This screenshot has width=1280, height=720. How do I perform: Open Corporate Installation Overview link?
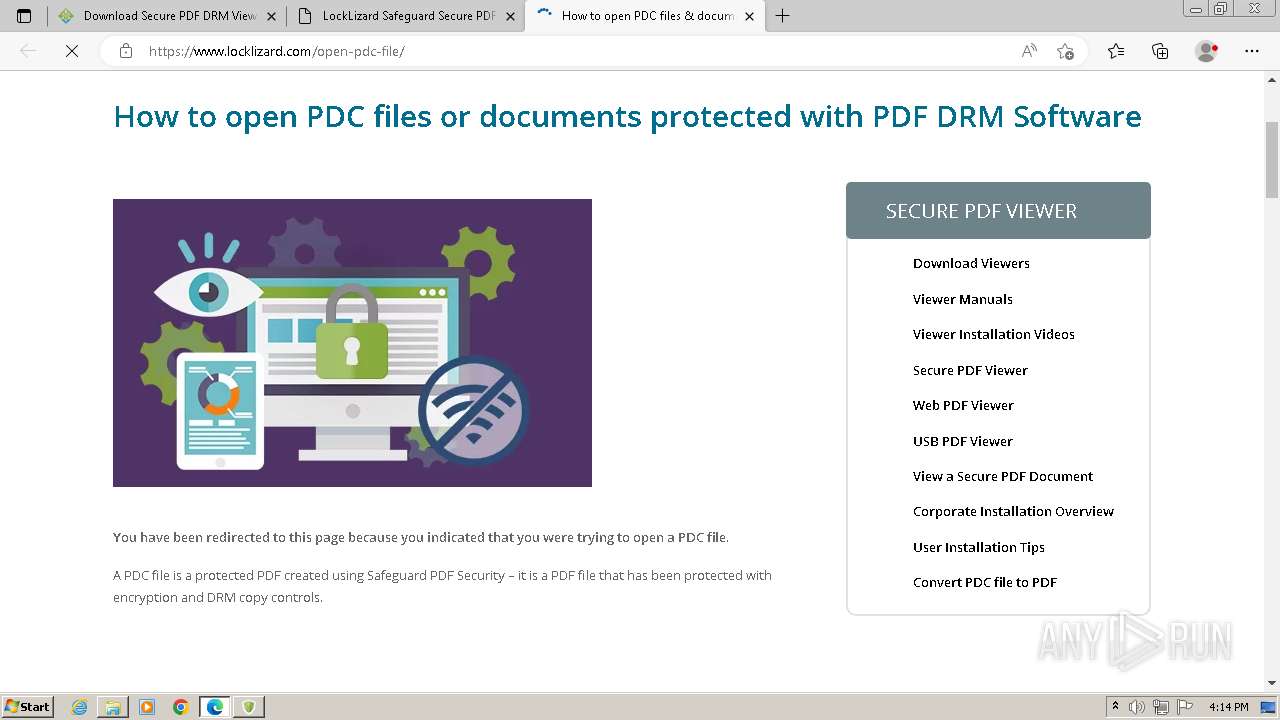pyautogui.click(x=1013, y=511)
